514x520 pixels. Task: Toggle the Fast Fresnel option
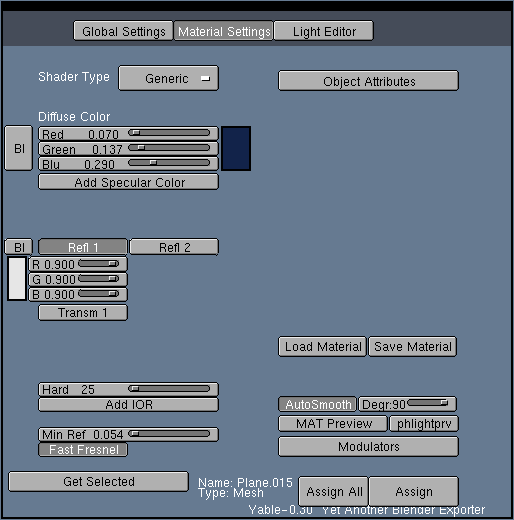(x=83, y=449)
